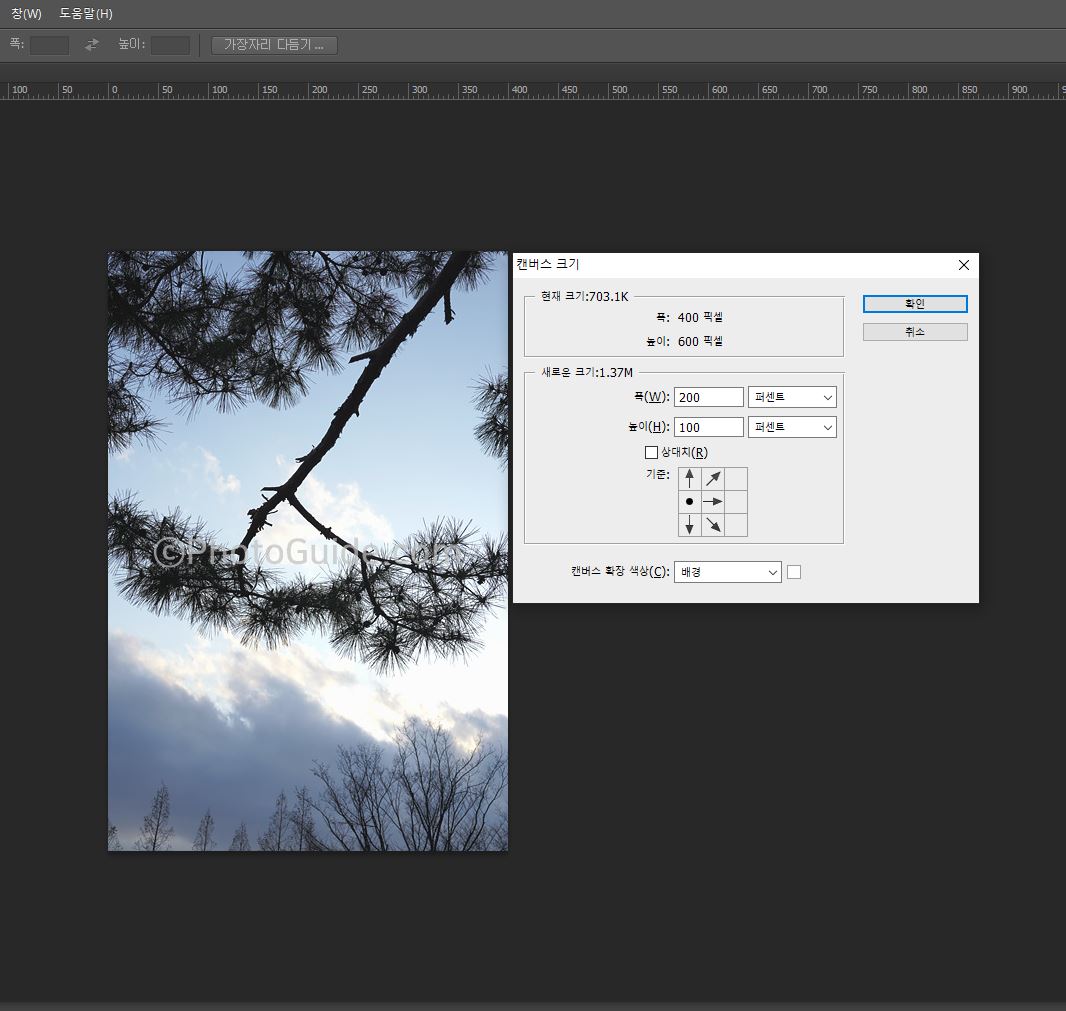Image resolution: width=1066 pixels, height=1011 pixels.
Task: Expand the 캔버스 확장 색상 dropdown
Action: pyautogui.click(x=727, y=572)
